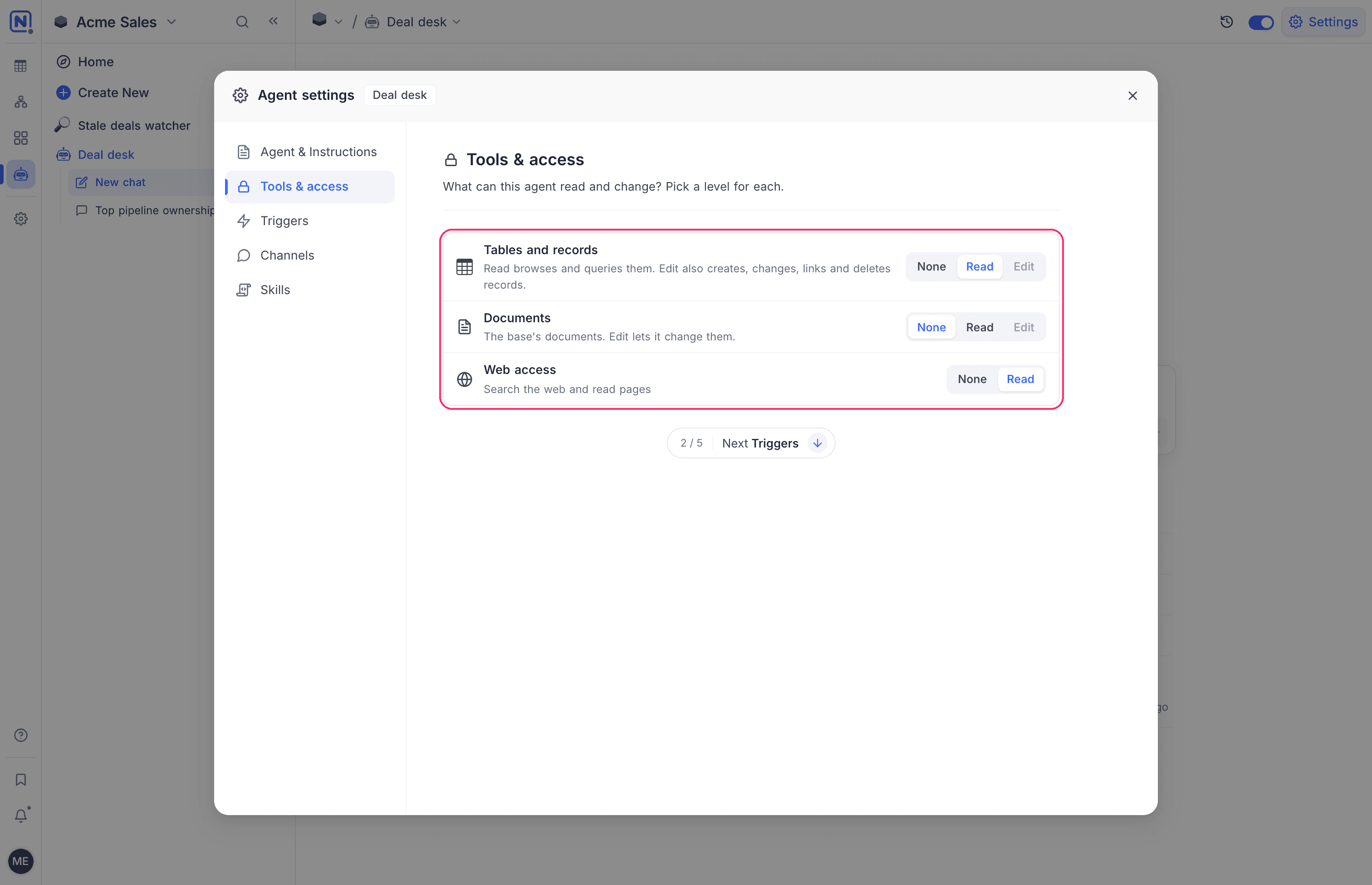Click the app logo in the top-left corner
This screenshot has height=885, width=1372.
[x=21, y=22]
